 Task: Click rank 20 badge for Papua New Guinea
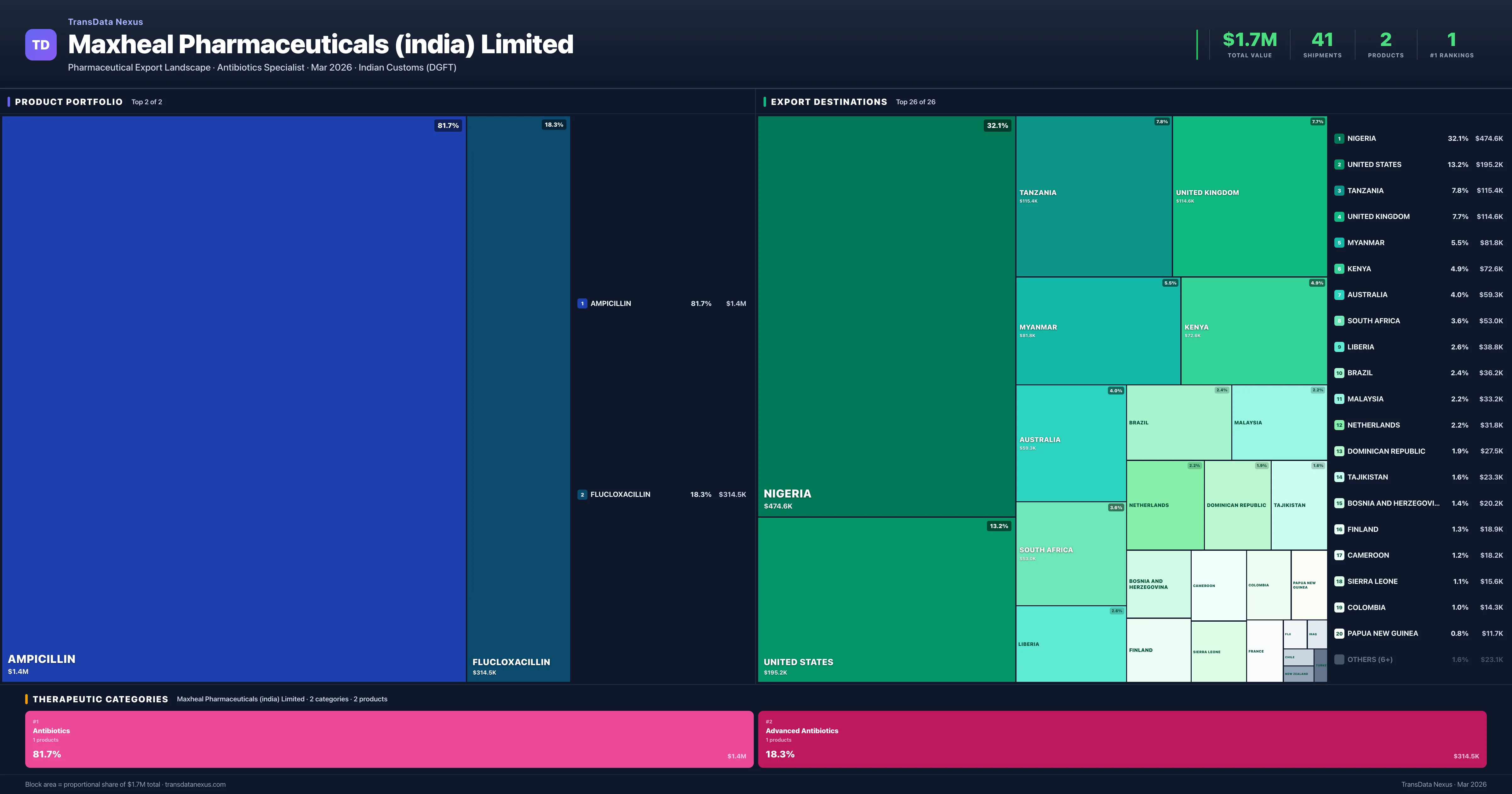[x=1339, y=634]
